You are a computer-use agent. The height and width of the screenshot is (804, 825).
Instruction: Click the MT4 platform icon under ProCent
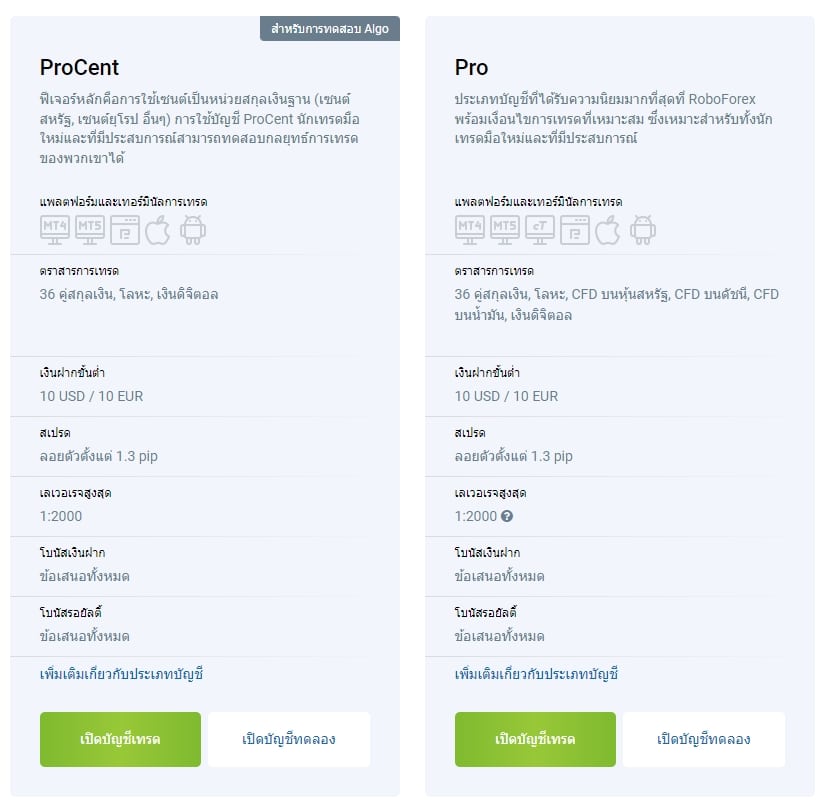pyautogui.click(x=55, y=230)
